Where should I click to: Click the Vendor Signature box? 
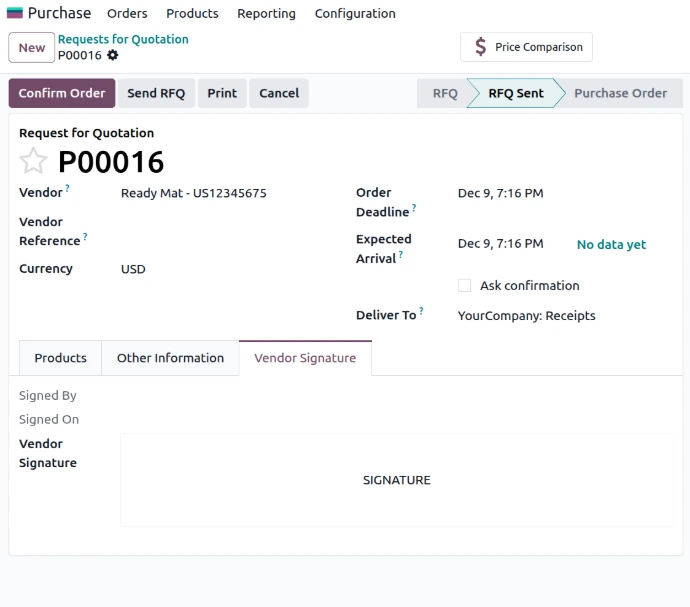coord(396,480)
